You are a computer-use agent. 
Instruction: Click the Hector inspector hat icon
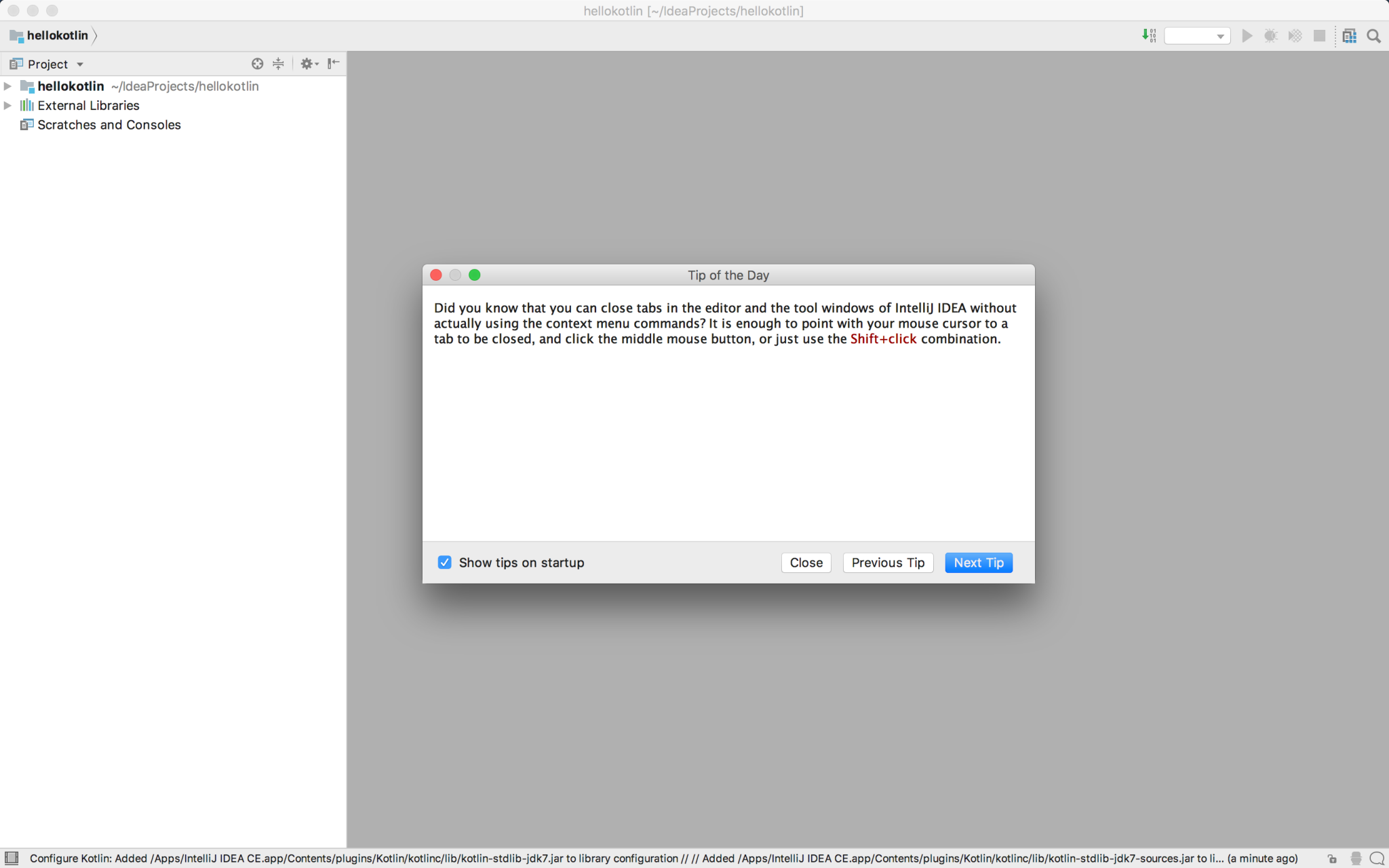point(1356,858)
